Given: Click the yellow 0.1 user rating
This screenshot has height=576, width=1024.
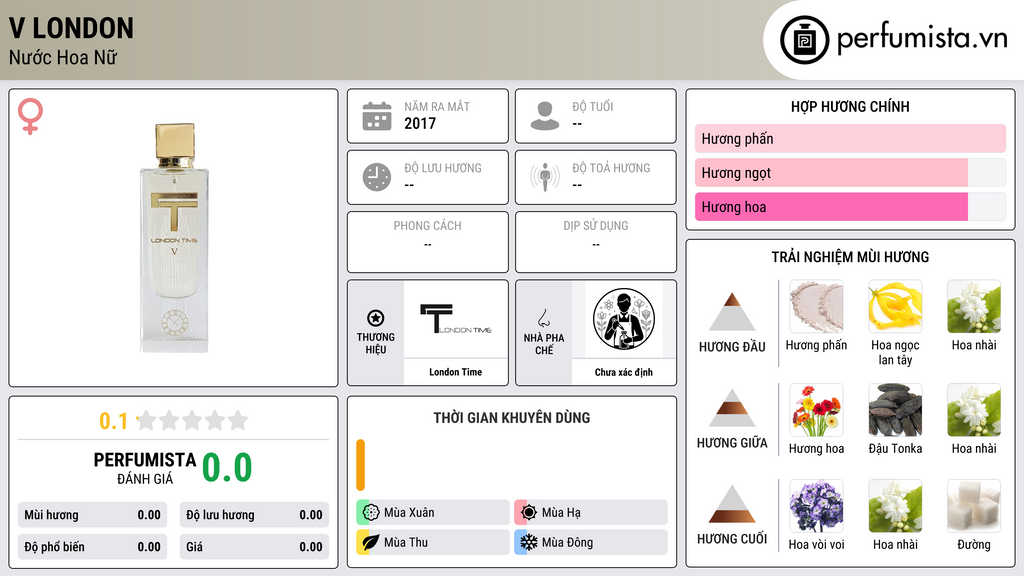Looking at the screenshot, I should click(x=113, y=421).
